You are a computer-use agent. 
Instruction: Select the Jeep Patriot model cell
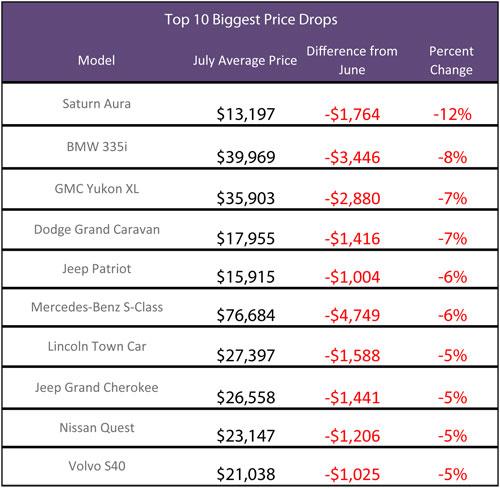[x=97, y=269]
